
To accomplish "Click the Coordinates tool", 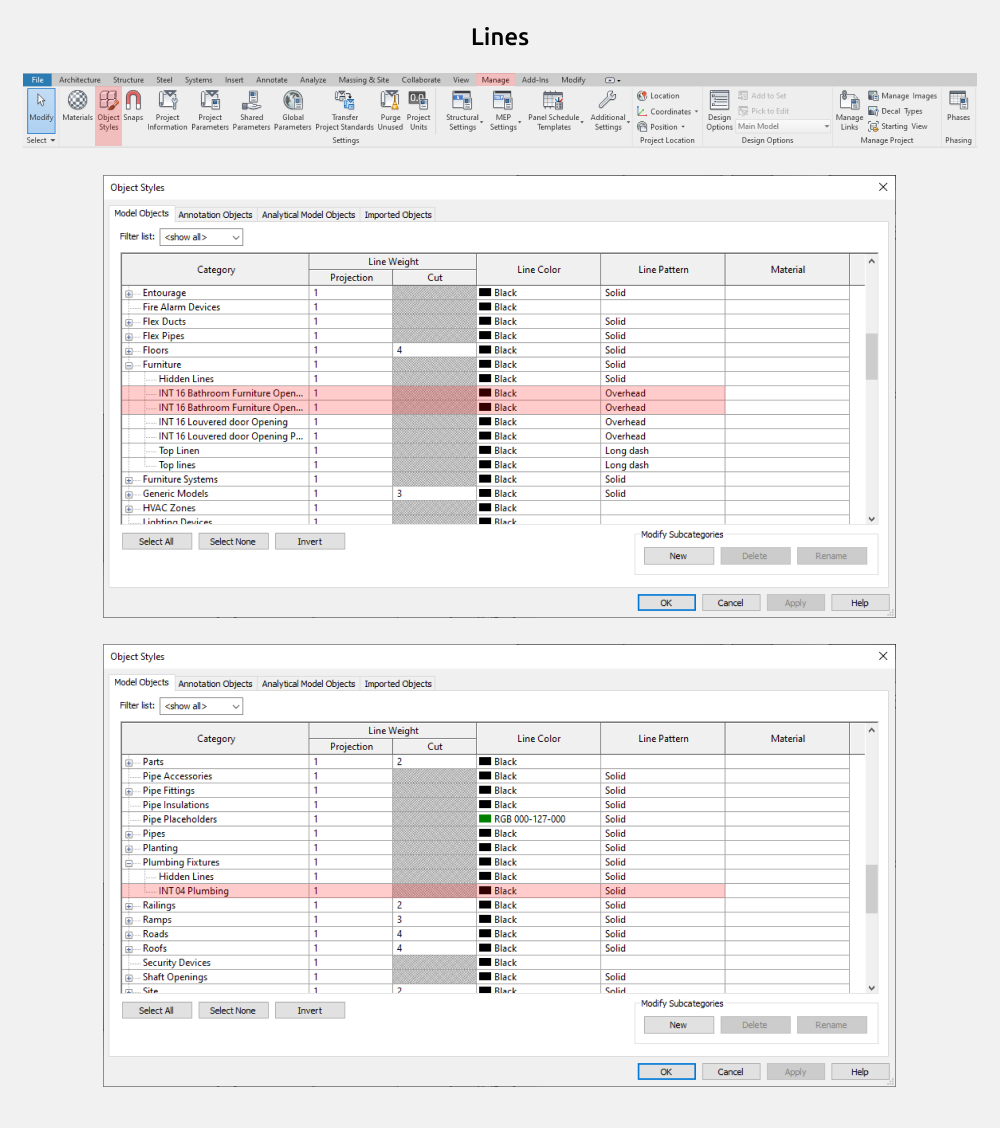I will (x=667, y=112).
